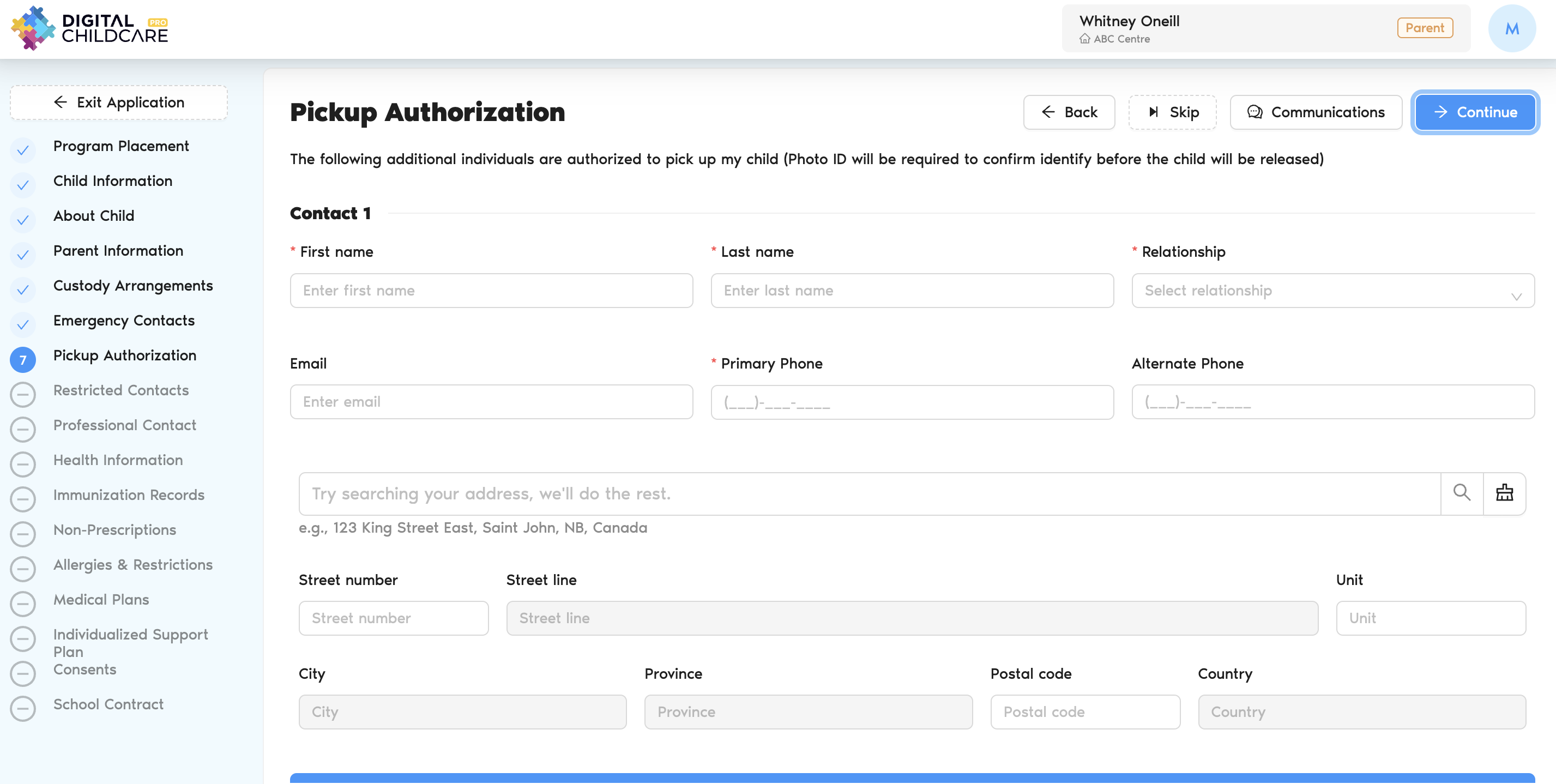Click the step 7 circle icon
Image resolution: width=1556 pixels, height=784 pixels.
point(23,359)
